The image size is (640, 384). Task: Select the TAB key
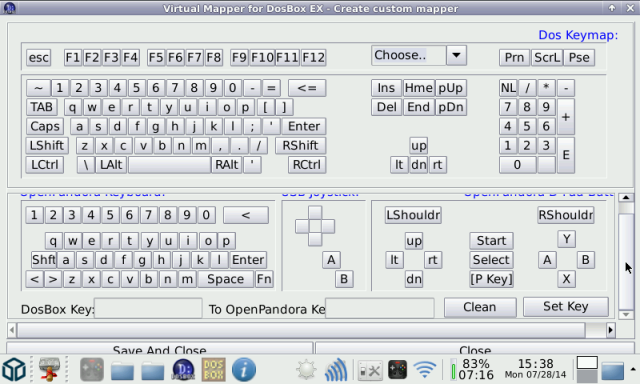tap(42, 107)
